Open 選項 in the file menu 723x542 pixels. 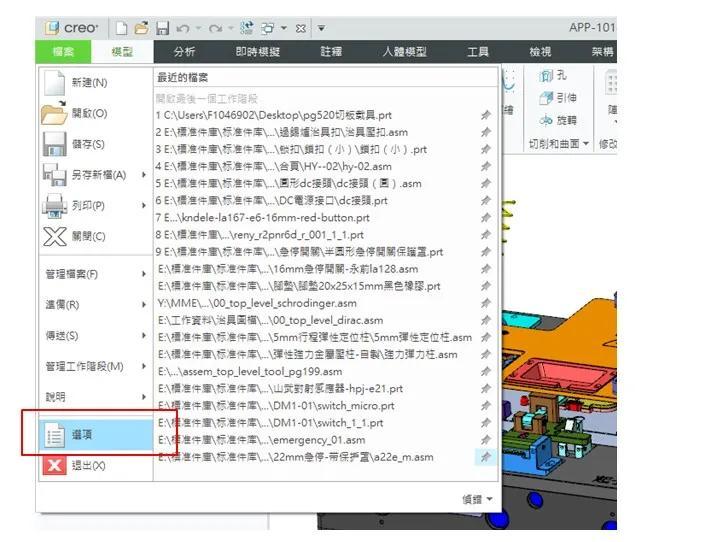96,435
